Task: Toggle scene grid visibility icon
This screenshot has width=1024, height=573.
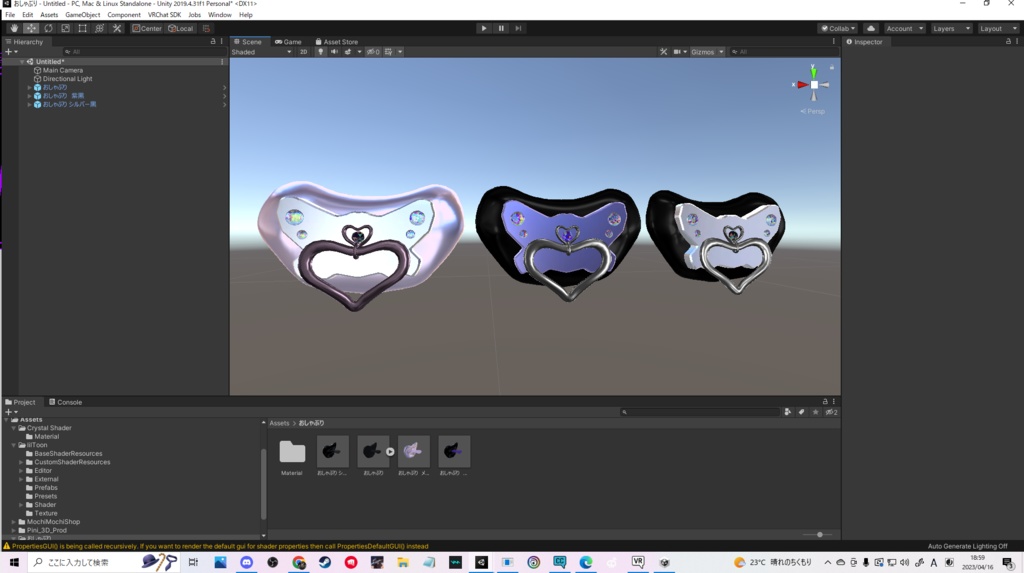Action: (388, 52)
